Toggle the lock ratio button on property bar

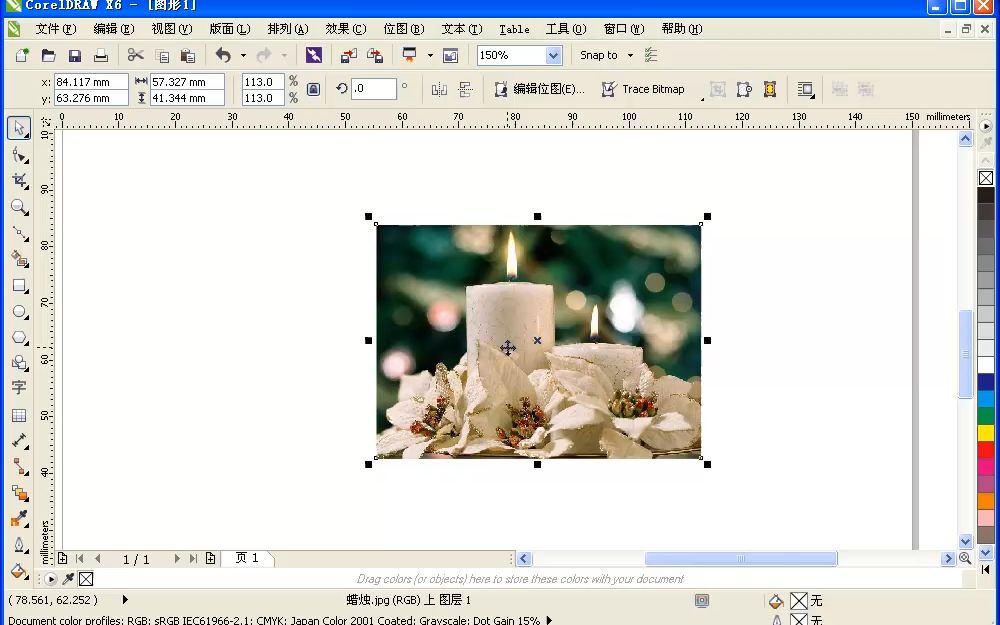pos(313,89)
